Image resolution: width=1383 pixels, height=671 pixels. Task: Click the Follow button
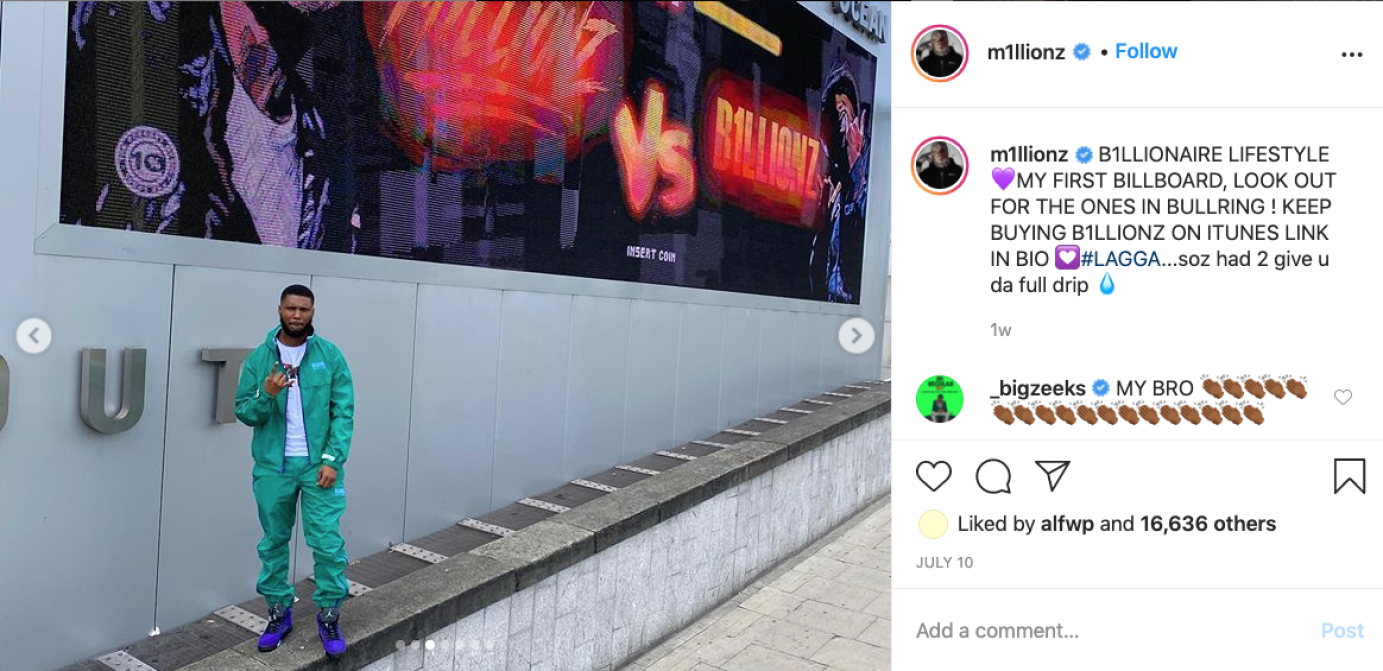point(1146,51)
